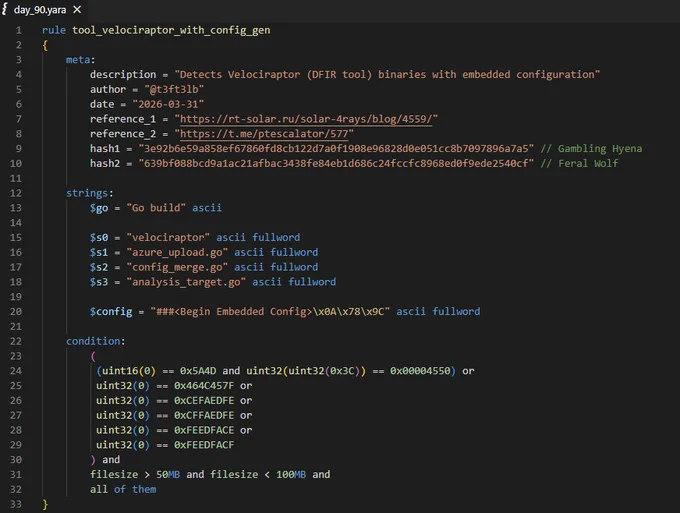Click the author value "@t3ft3lb"
The image size is (680, 513).
pos(174,89)
